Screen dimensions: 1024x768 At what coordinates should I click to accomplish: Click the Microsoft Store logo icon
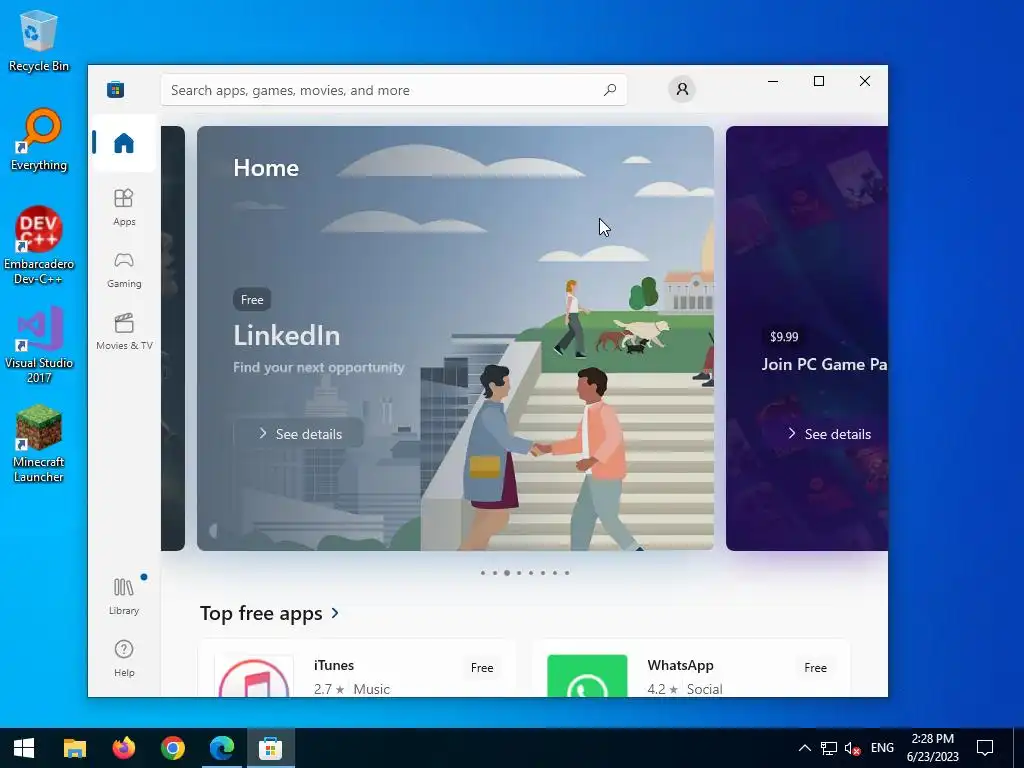[x=116, y=89]
